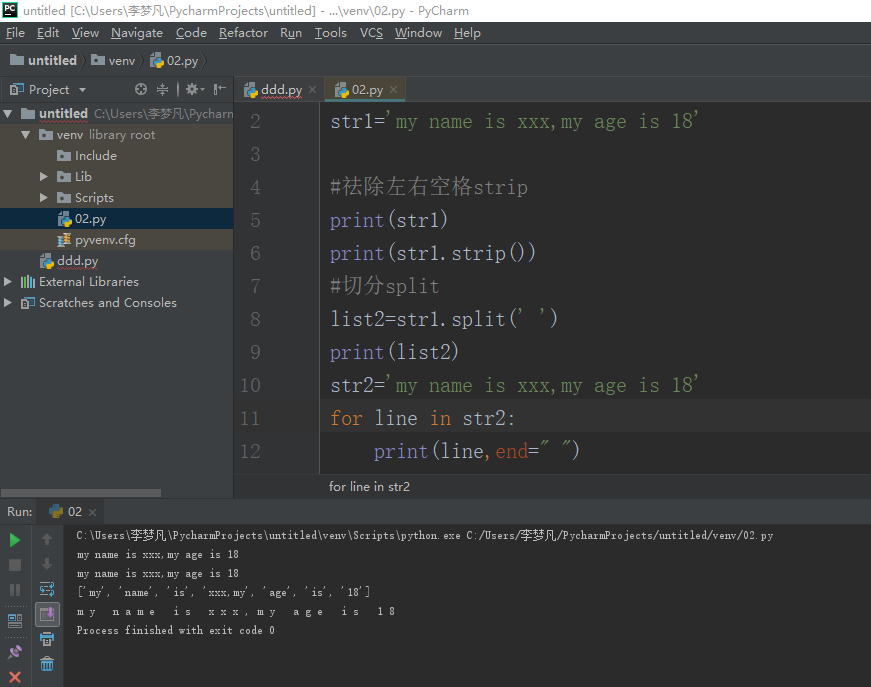Expand External Libraries node

click(x=9, y=282)
